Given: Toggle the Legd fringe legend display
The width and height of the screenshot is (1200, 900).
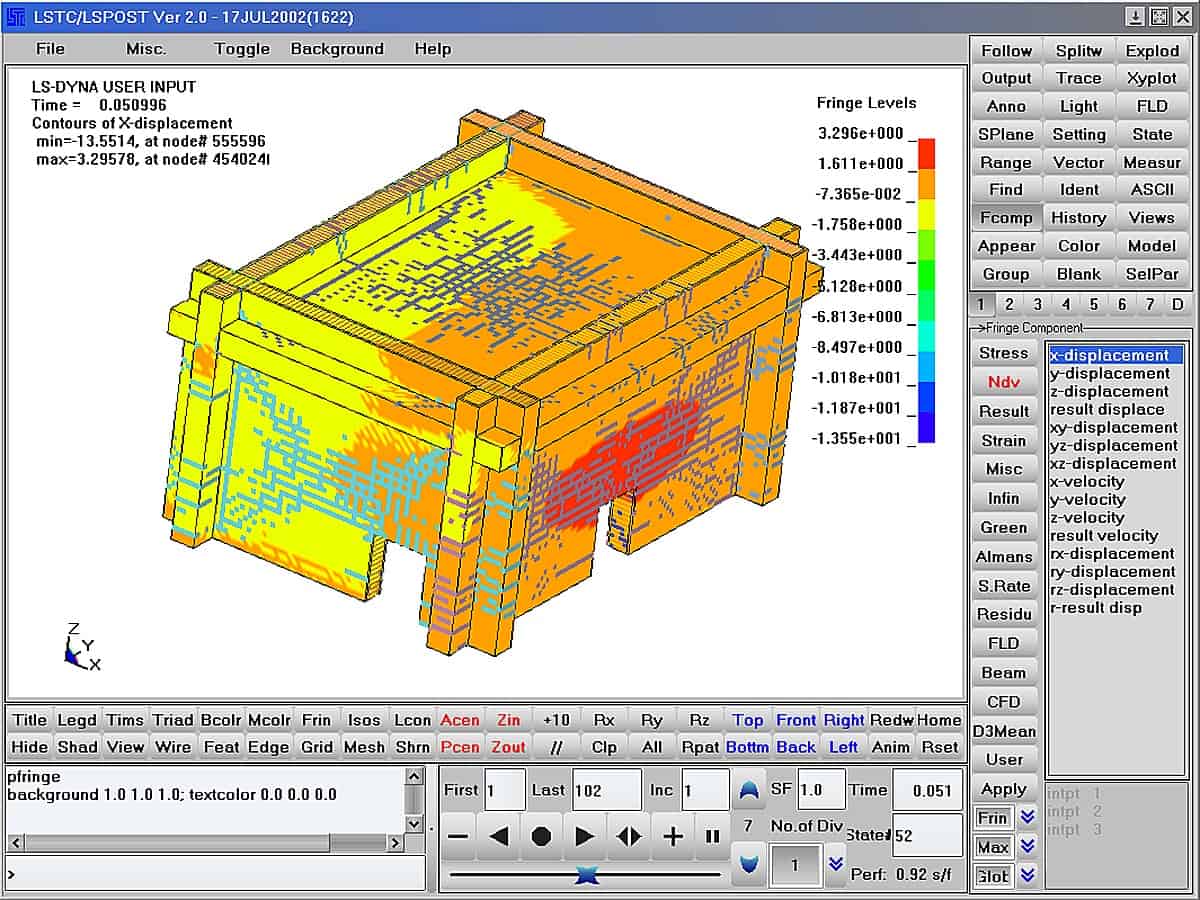Looking at the screenshot, I should click(x=77, y=719).
